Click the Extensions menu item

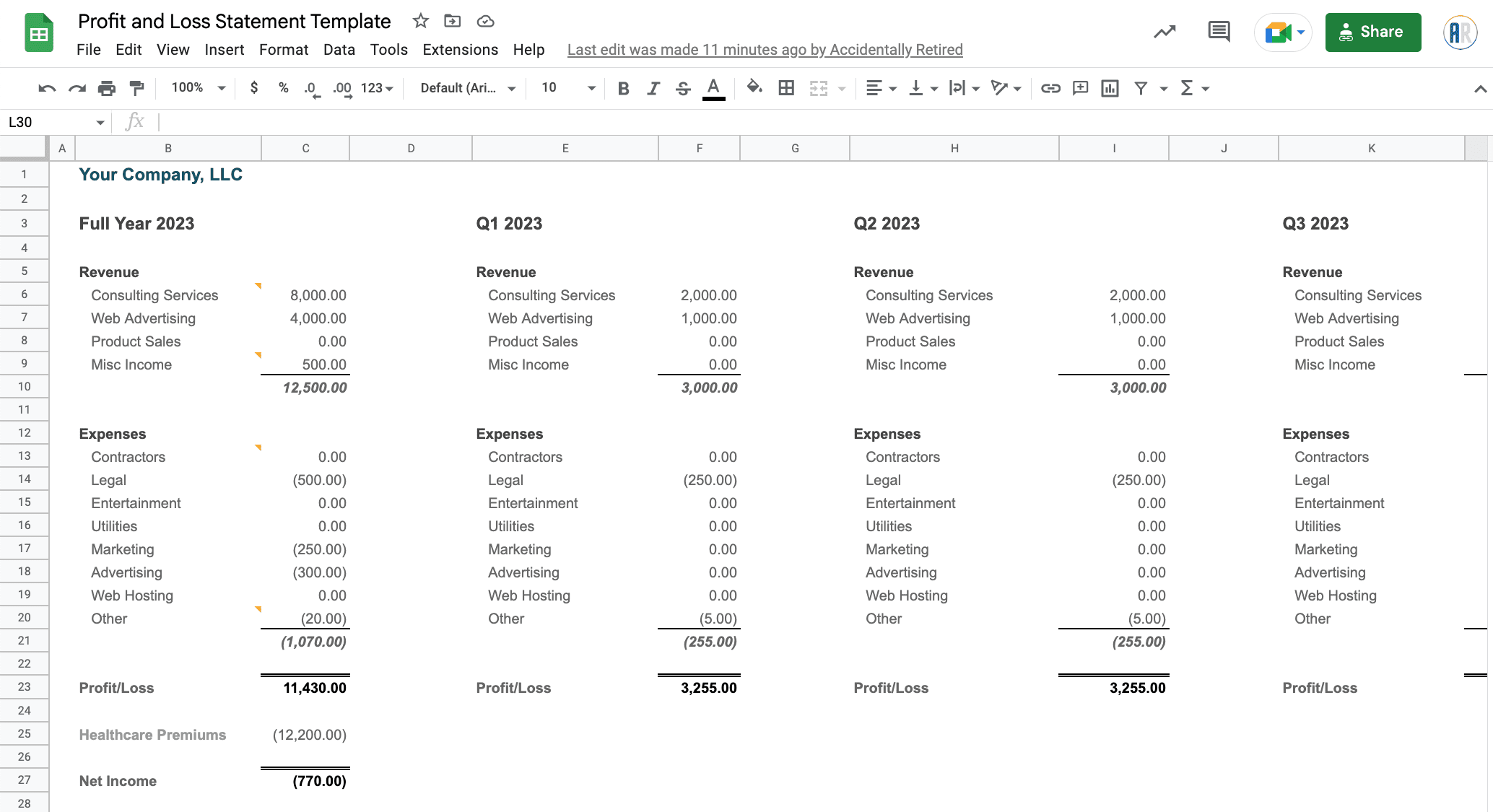tap(459, 48)
